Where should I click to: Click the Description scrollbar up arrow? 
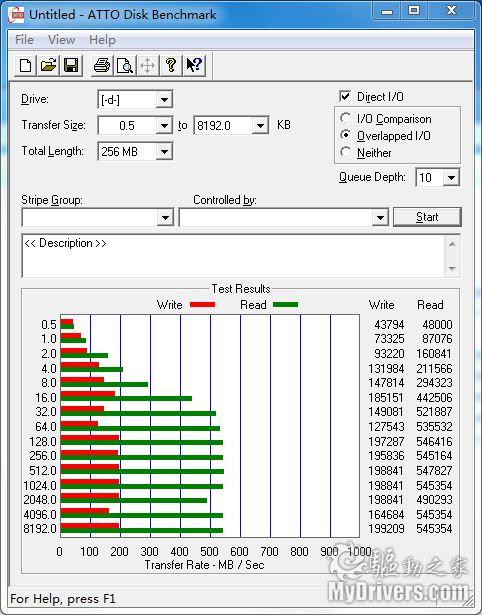pyautogui.click(x=452, y=244)
